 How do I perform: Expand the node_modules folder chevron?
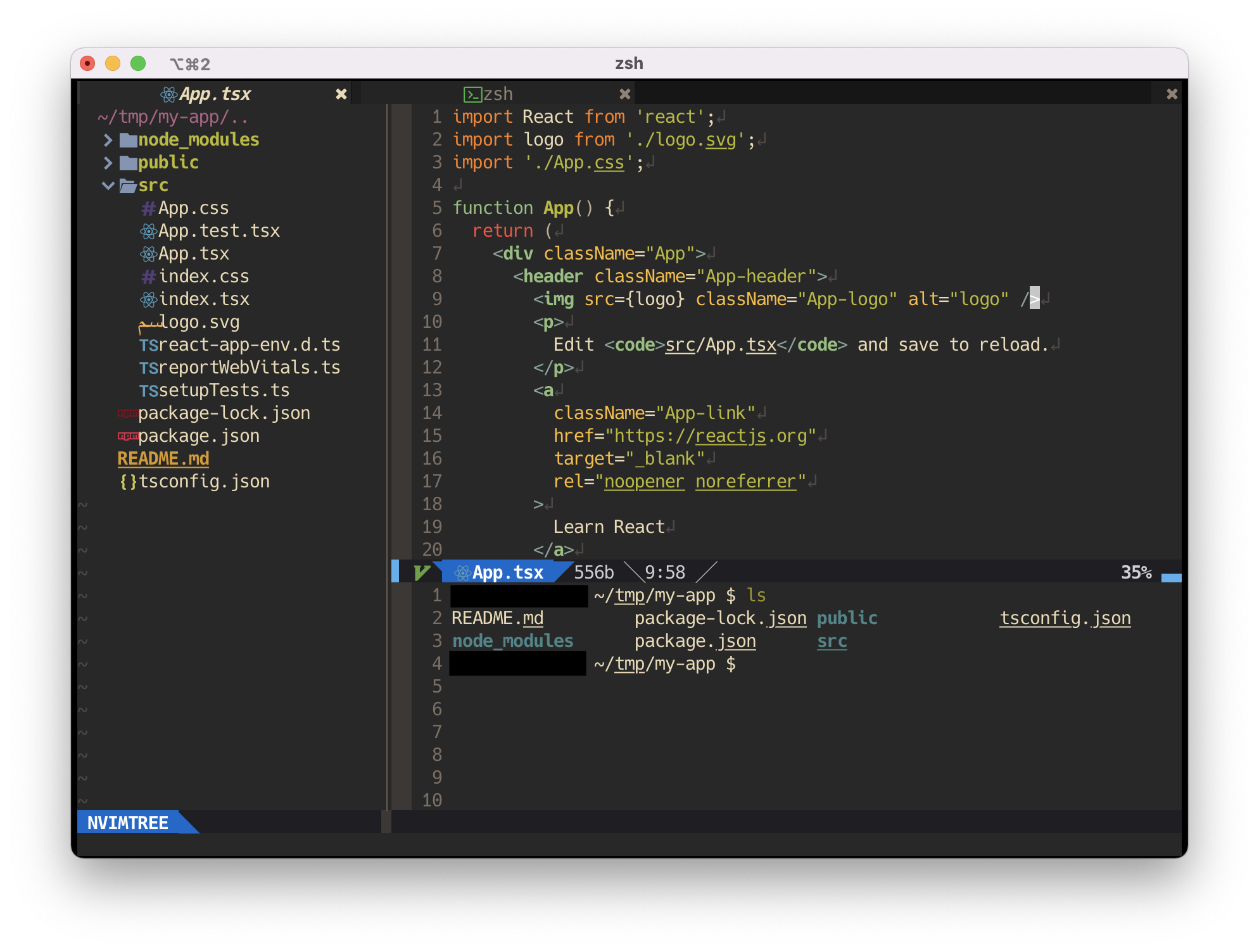point(108,140)
